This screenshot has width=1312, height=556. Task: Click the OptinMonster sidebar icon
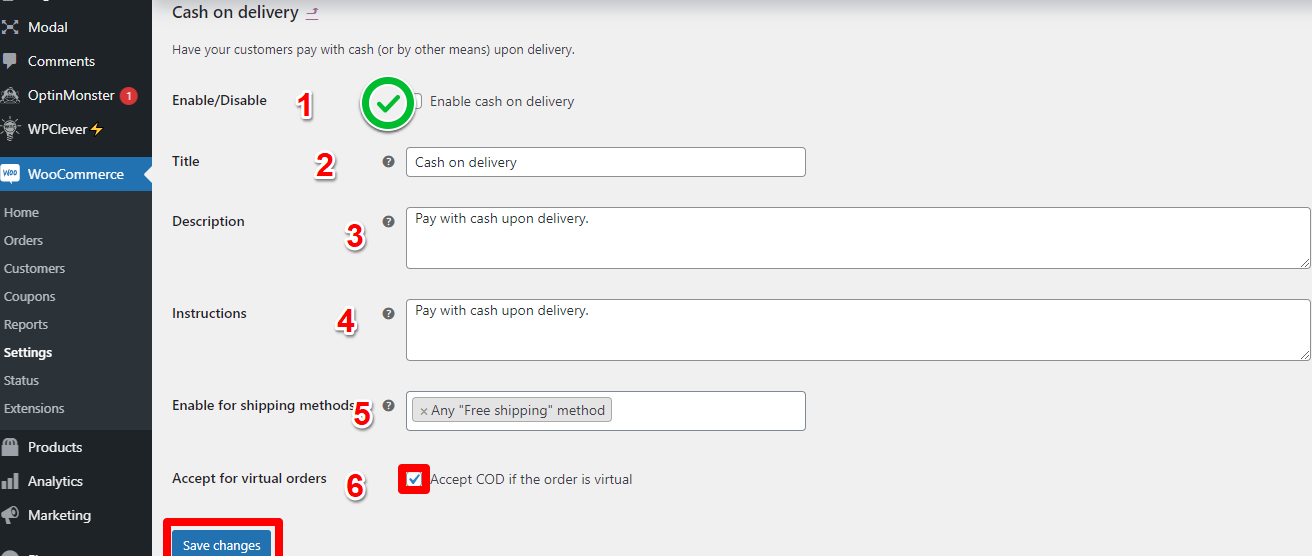pyautogui.click(x=11, y=96)
